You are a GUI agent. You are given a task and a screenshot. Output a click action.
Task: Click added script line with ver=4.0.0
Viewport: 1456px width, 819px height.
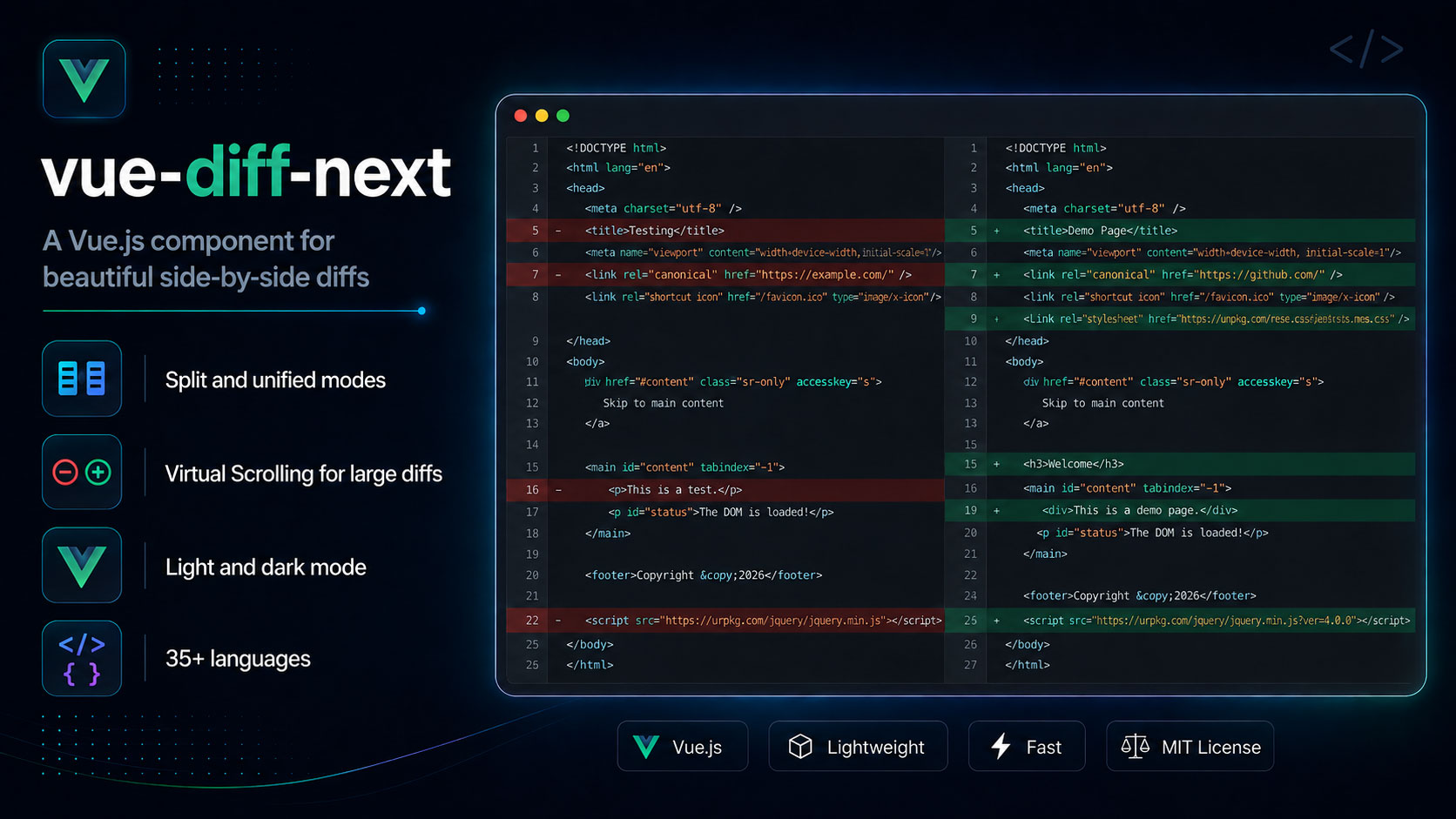coord(1180,621)
